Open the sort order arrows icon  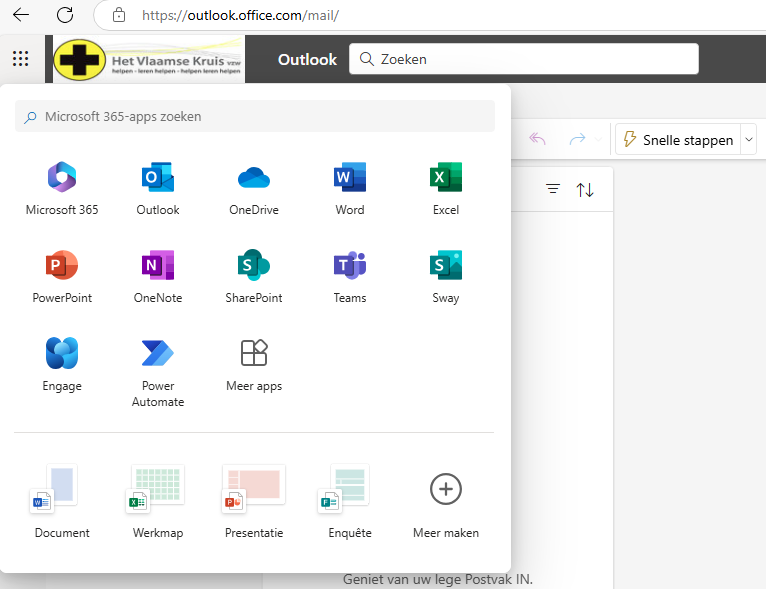pos(585,189)
